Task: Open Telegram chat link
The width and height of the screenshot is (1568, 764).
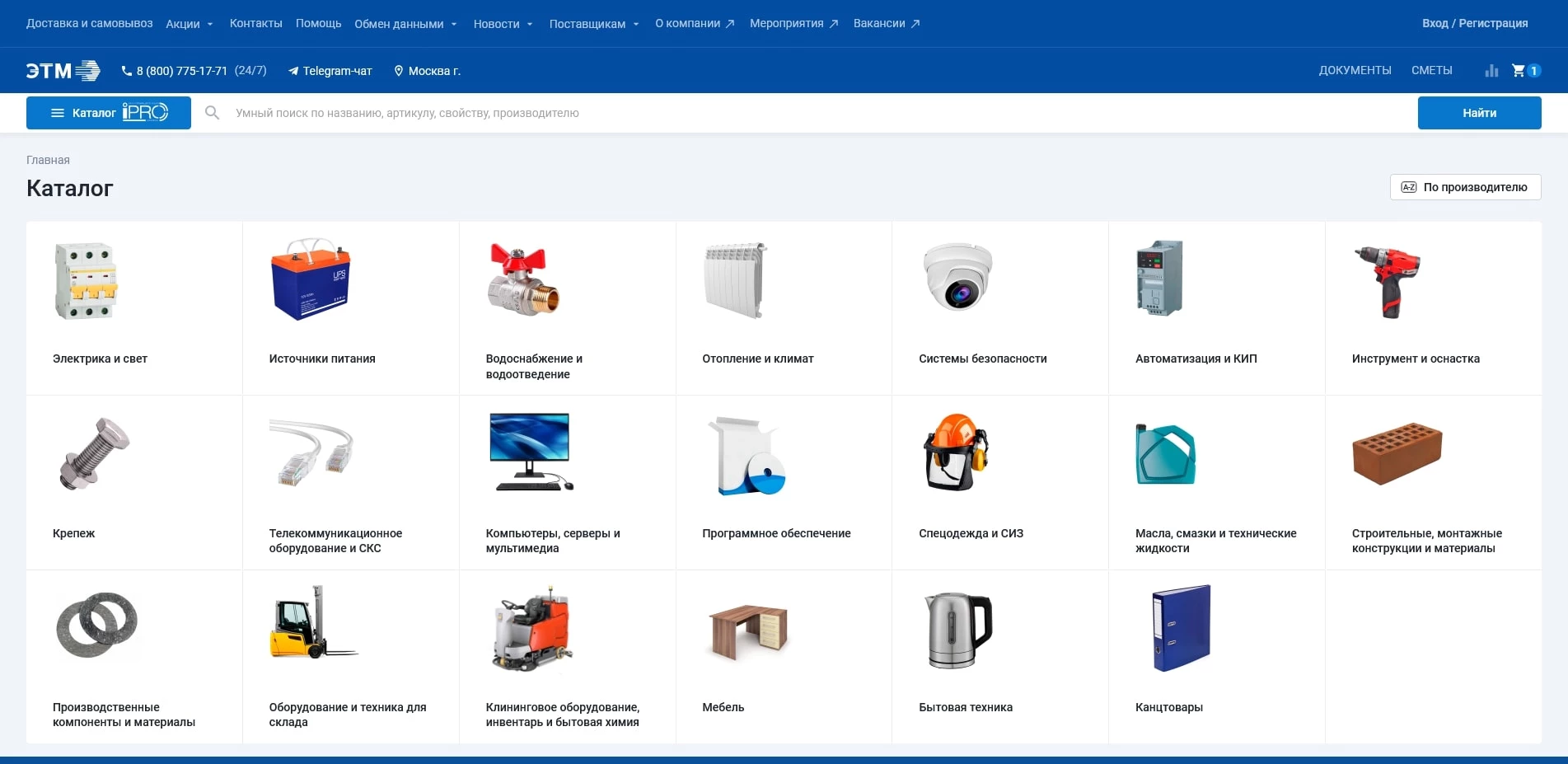Action: [x=330, y=71]
